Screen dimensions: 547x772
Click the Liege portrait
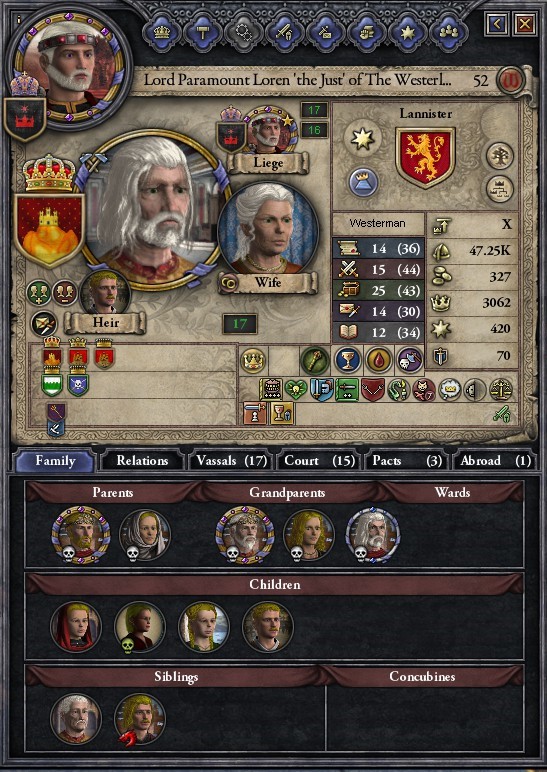pyautogui.click(x=268, y=129)
